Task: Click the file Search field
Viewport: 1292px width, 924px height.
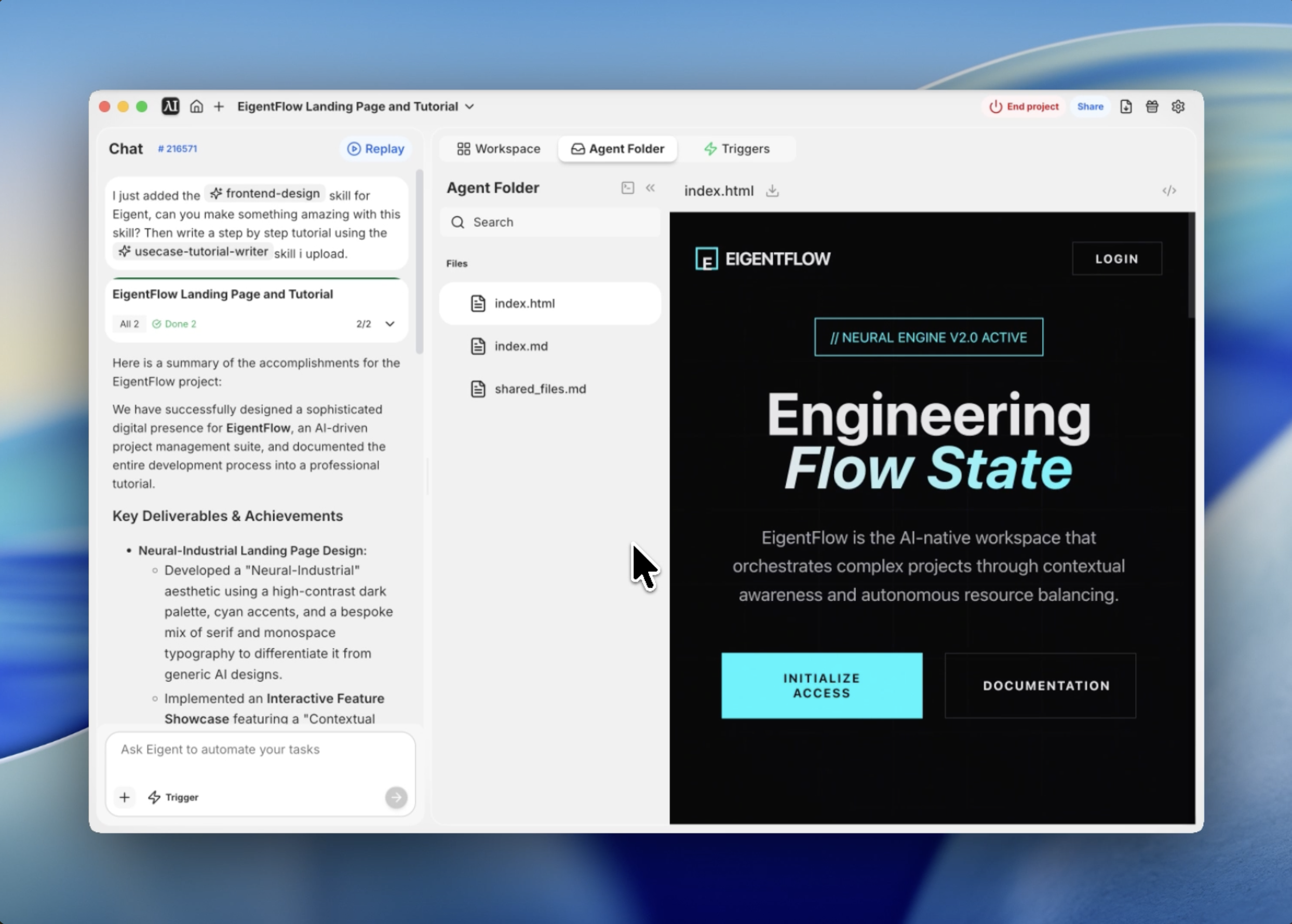Action: (550, 222)
